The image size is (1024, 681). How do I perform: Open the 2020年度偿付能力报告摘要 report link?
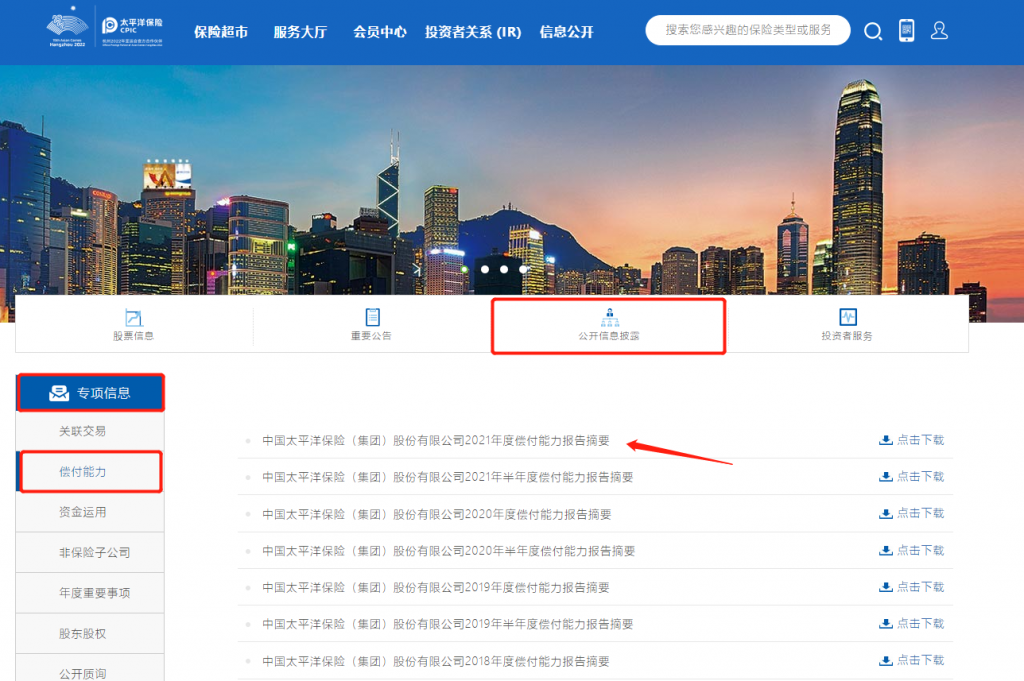click(436, 515)
